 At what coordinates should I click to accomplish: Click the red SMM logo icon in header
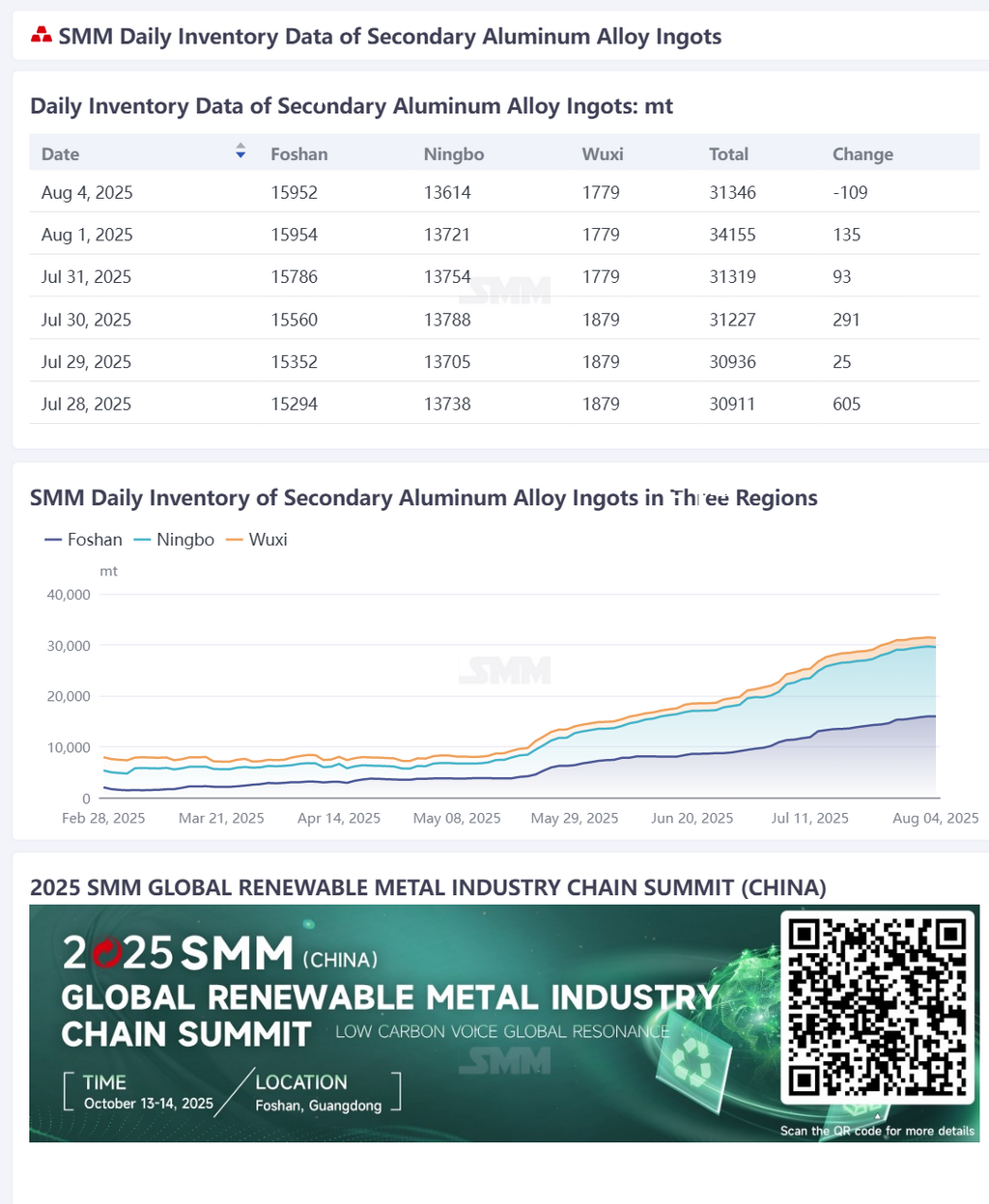click(x=41, y=36)
